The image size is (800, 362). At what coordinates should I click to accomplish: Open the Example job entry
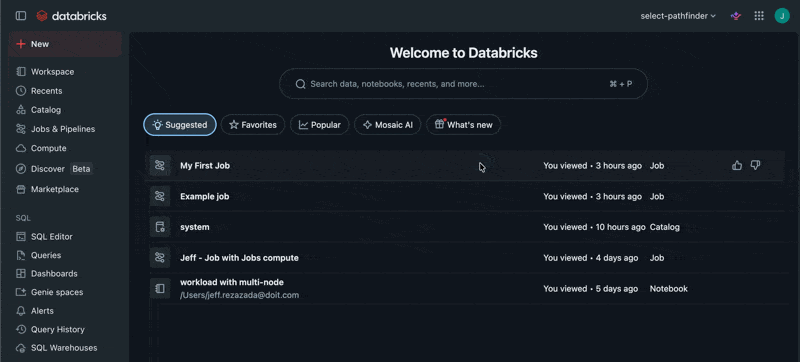tap(205, 196)
